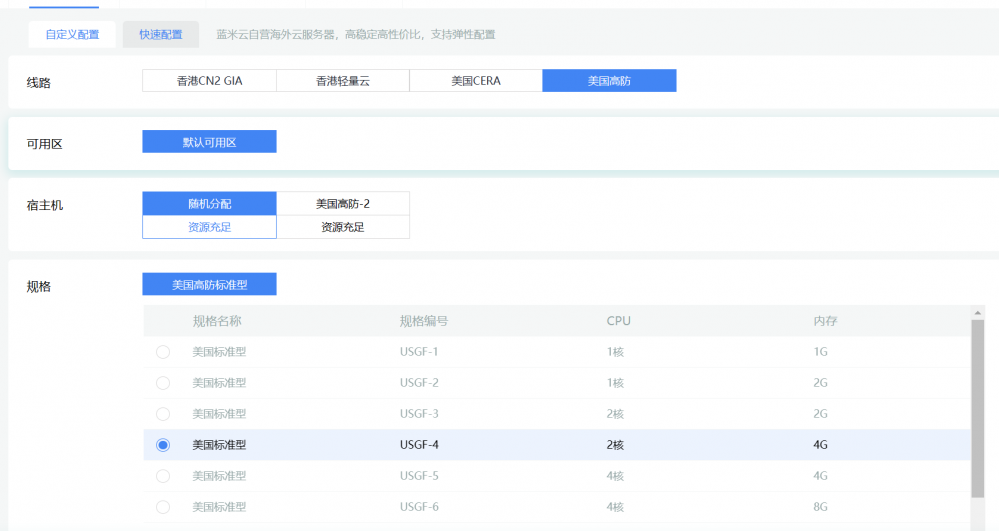Pick the 美国CERA line
The width and height of the screenshot is (999, 531).
[x=476, y=81]
